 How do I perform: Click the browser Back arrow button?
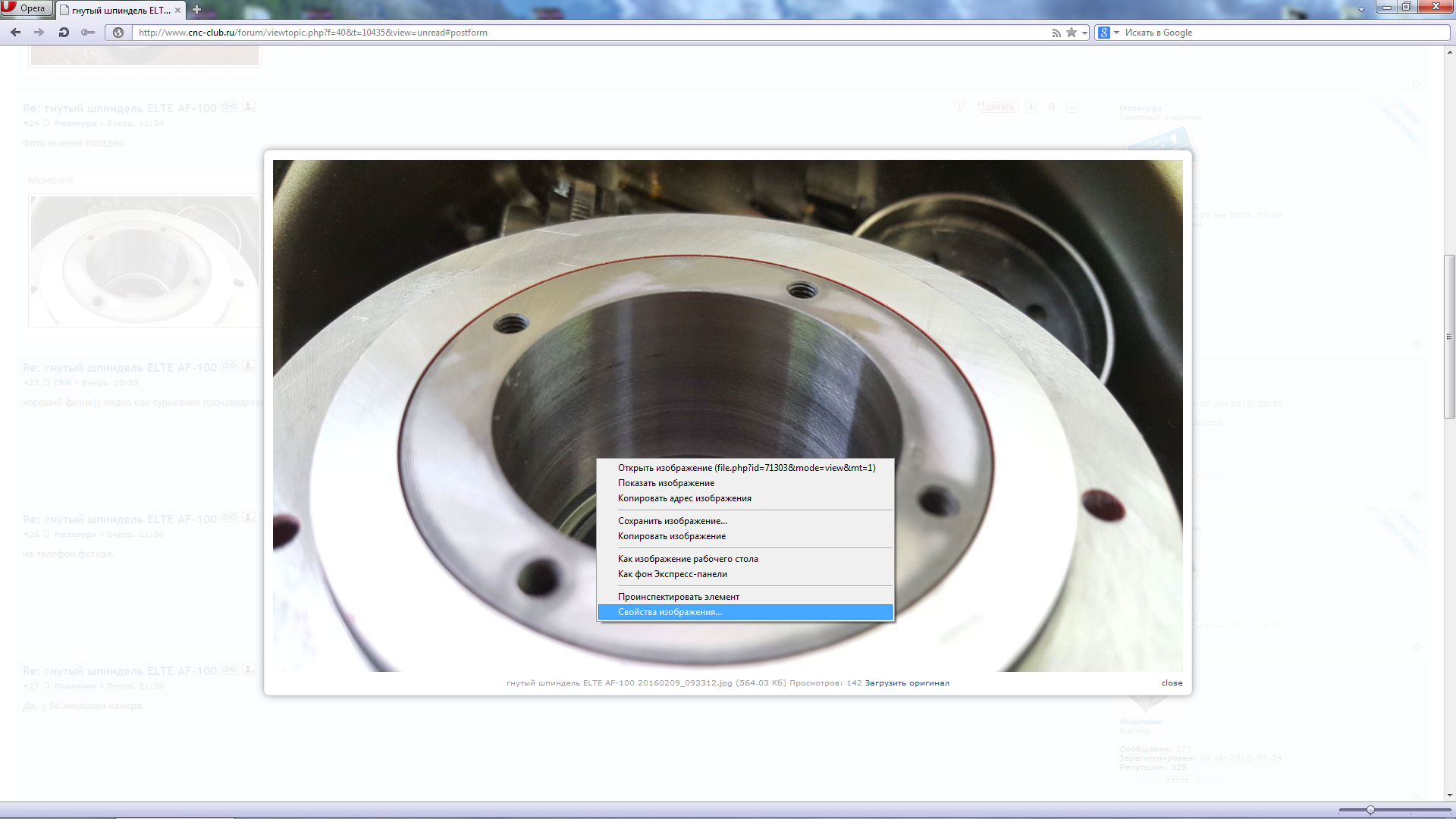point(15,33)
